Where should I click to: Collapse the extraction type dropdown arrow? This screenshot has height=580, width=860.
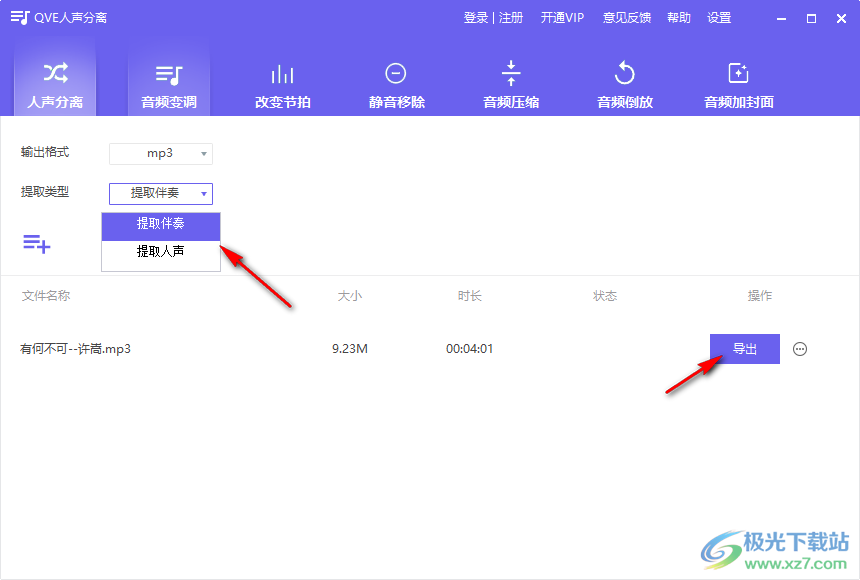[203, 193]
